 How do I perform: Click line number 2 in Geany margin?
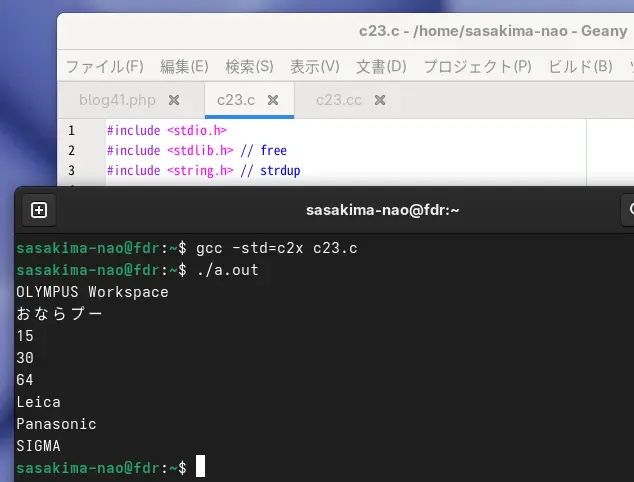pos(71,150)
